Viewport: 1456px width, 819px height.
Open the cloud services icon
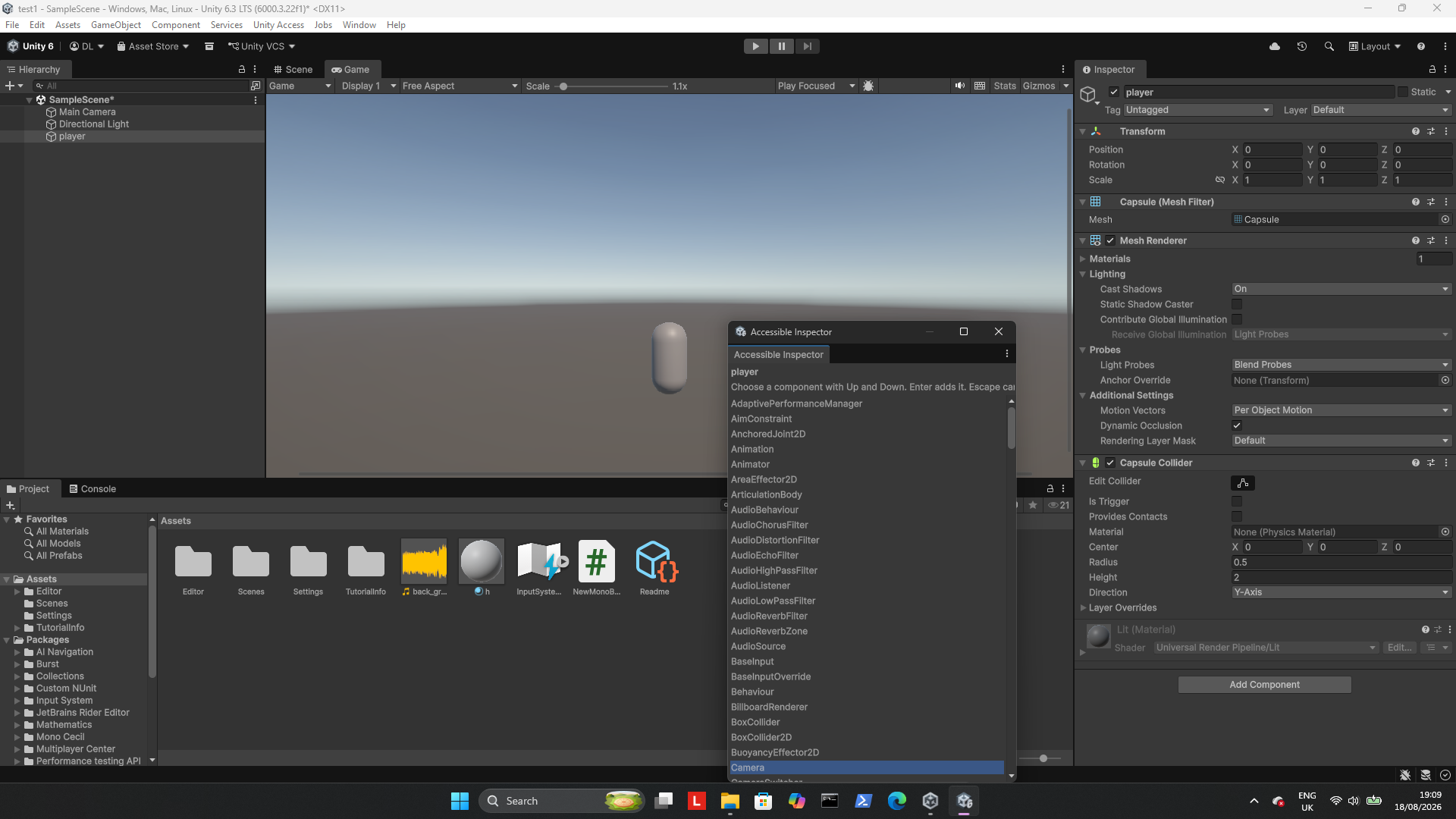[x=1275, y=46]
